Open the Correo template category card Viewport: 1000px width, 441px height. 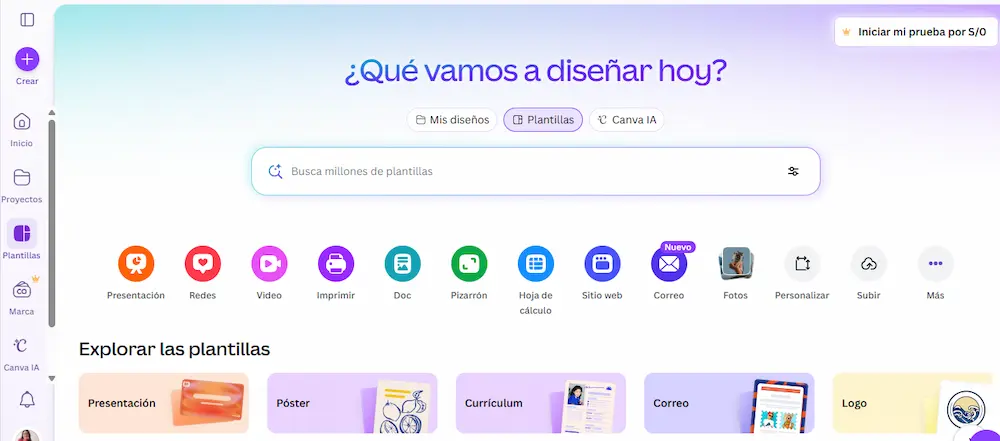(x=729, y=403)
